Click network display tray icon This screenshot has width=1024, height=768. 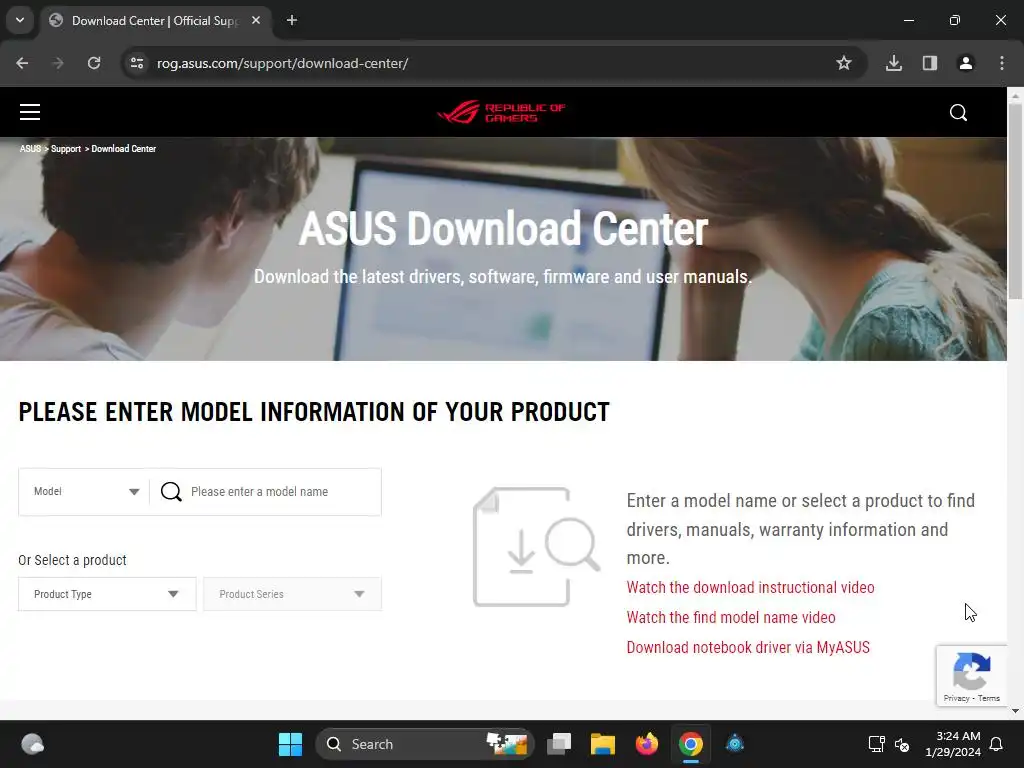pyautogui.click(x=876, y=744)
